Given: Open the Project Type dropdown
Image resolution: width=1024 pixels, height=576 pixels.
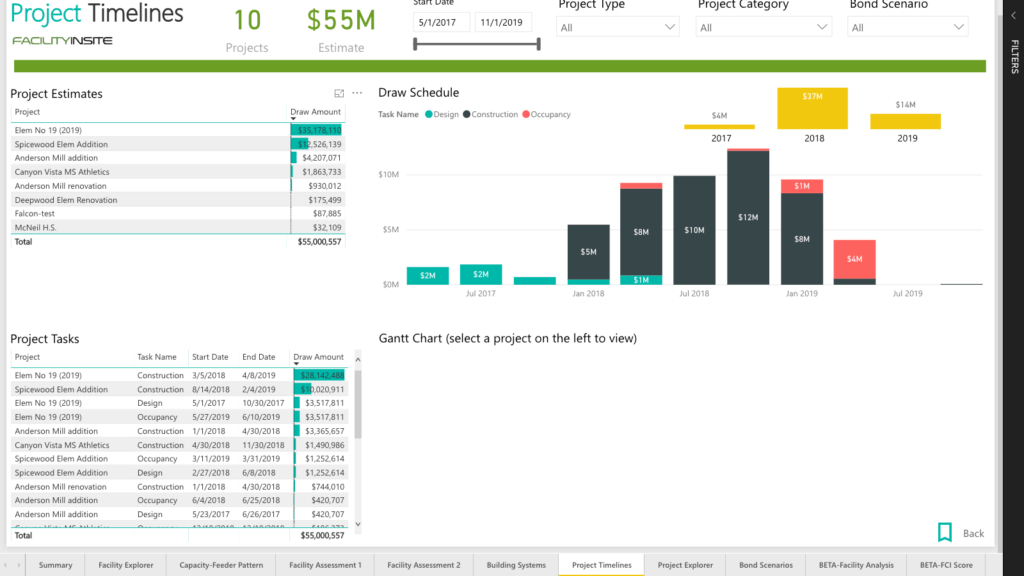Looking at the screenshot, I should (x=618, y=28).
